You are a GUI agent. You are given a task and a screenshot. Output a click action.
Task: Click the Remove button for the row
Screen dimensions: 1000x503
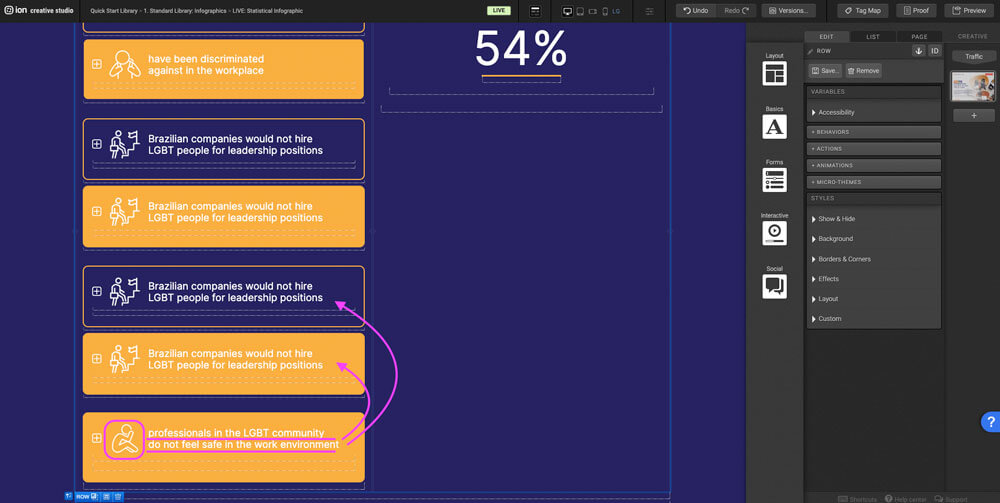tap(863, 71)
